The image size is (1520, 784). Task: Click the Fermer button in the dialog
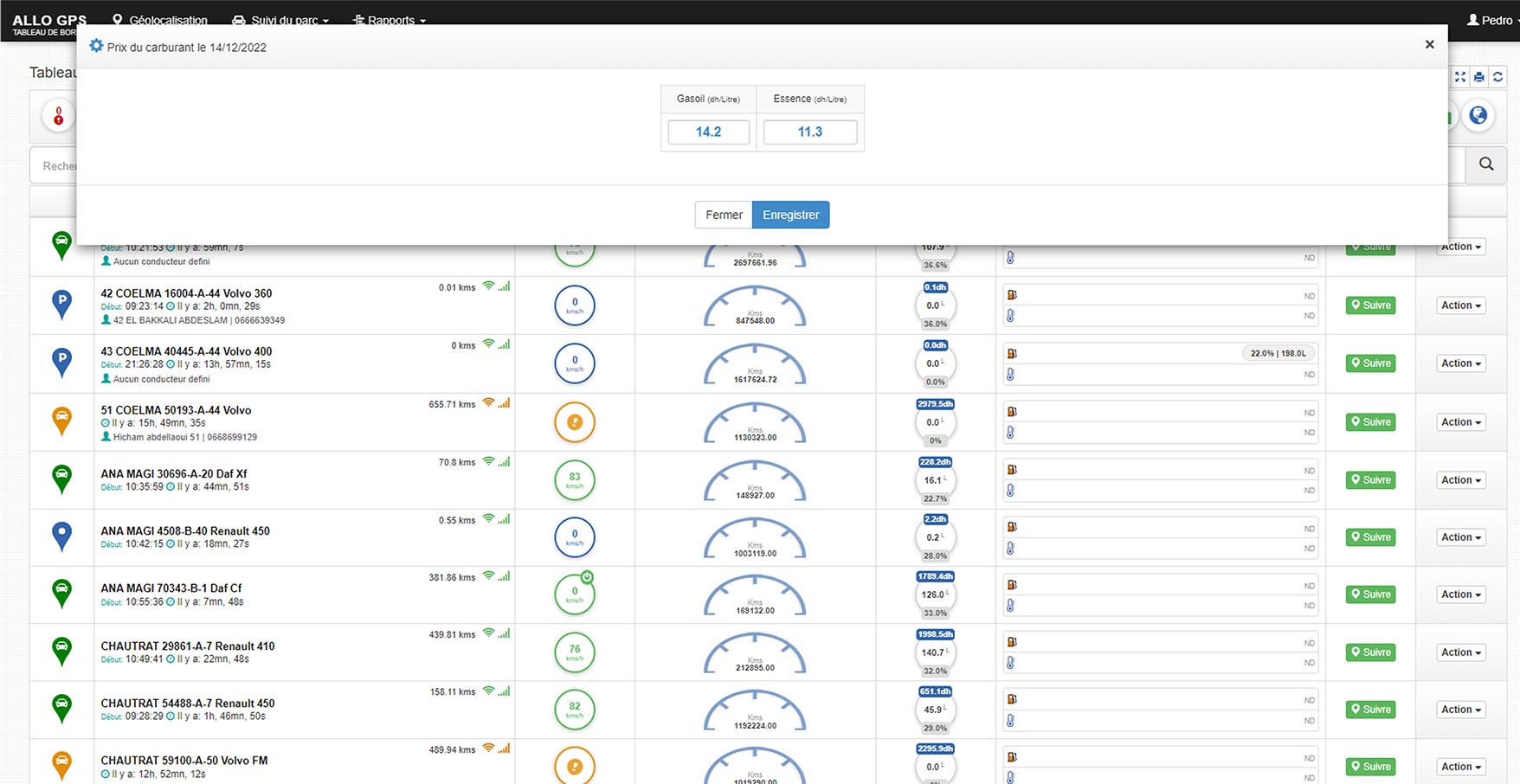(723, 215)
